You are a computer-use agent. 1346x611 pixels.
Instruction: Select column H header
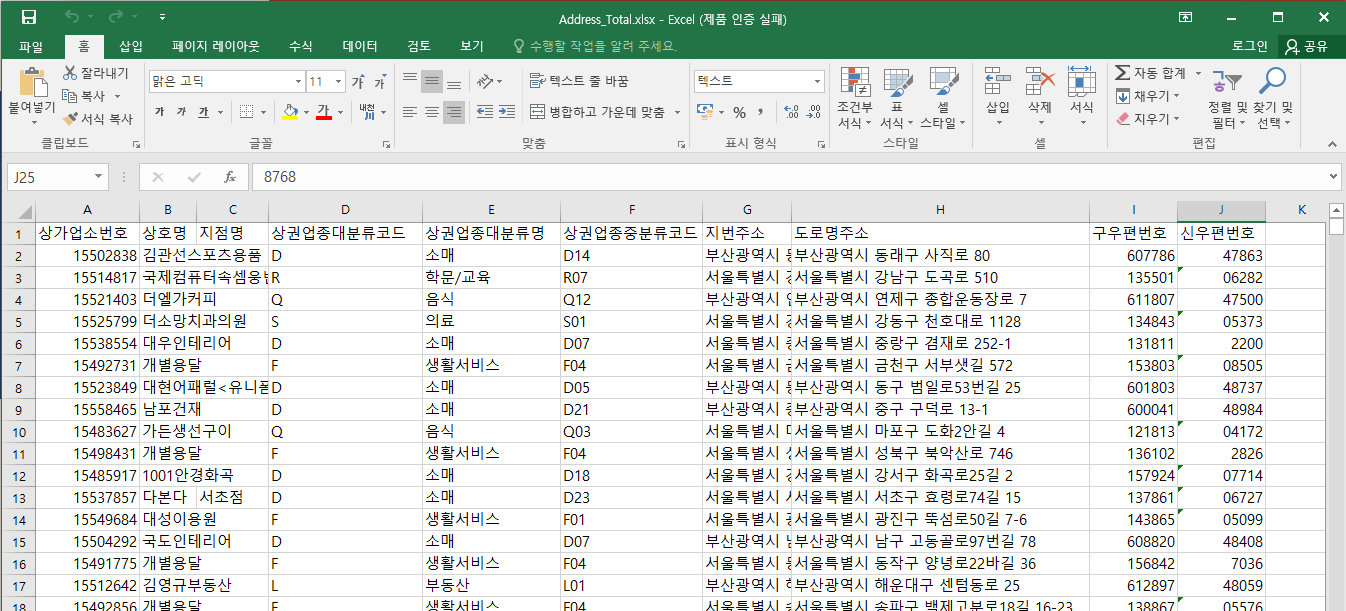click(x=940, y=210)
